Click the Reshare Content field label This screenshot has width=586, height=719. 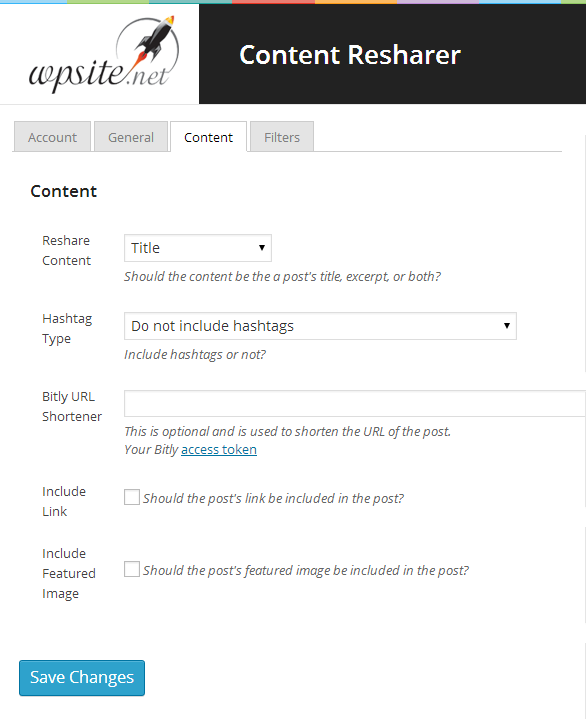coord(66,250)
